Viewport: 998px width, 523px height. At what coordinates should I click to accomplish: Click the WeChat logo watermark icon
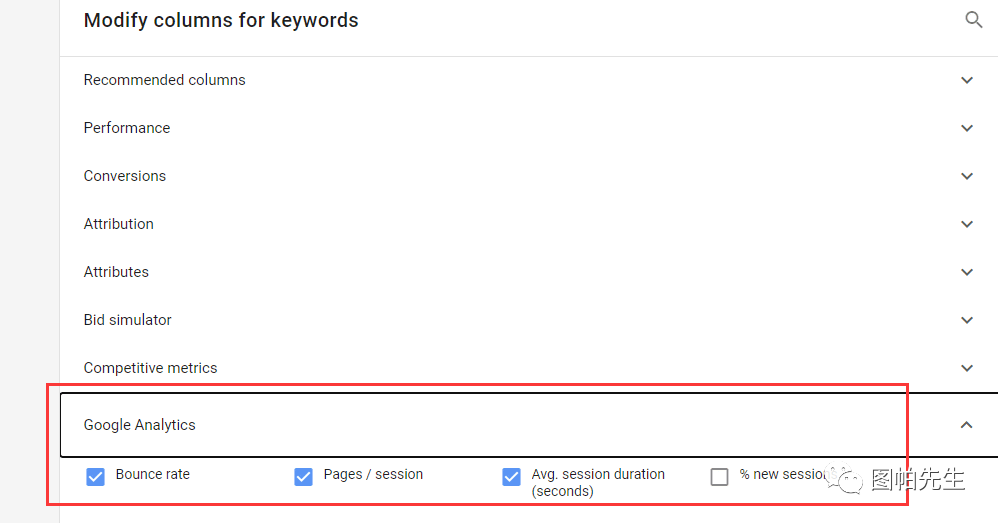click(845, 480)
